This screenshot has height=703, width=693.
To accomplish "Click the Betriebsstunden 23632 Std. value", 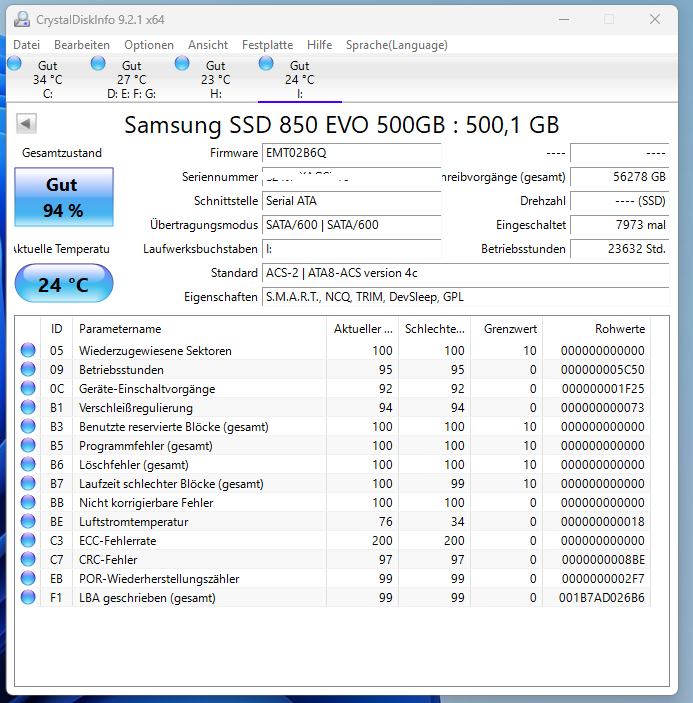I will coord(619,249).
